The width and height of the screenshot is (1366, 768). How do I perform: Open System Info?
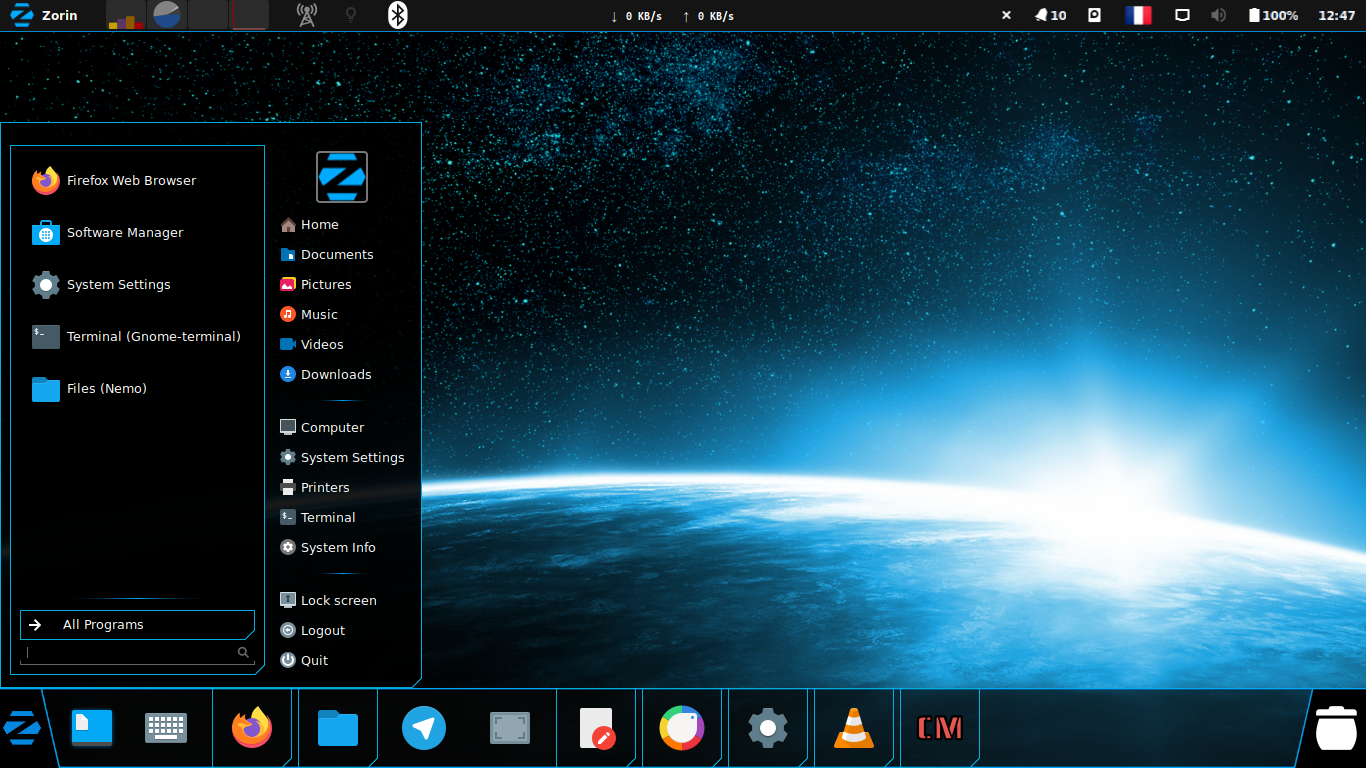(328, 548)
